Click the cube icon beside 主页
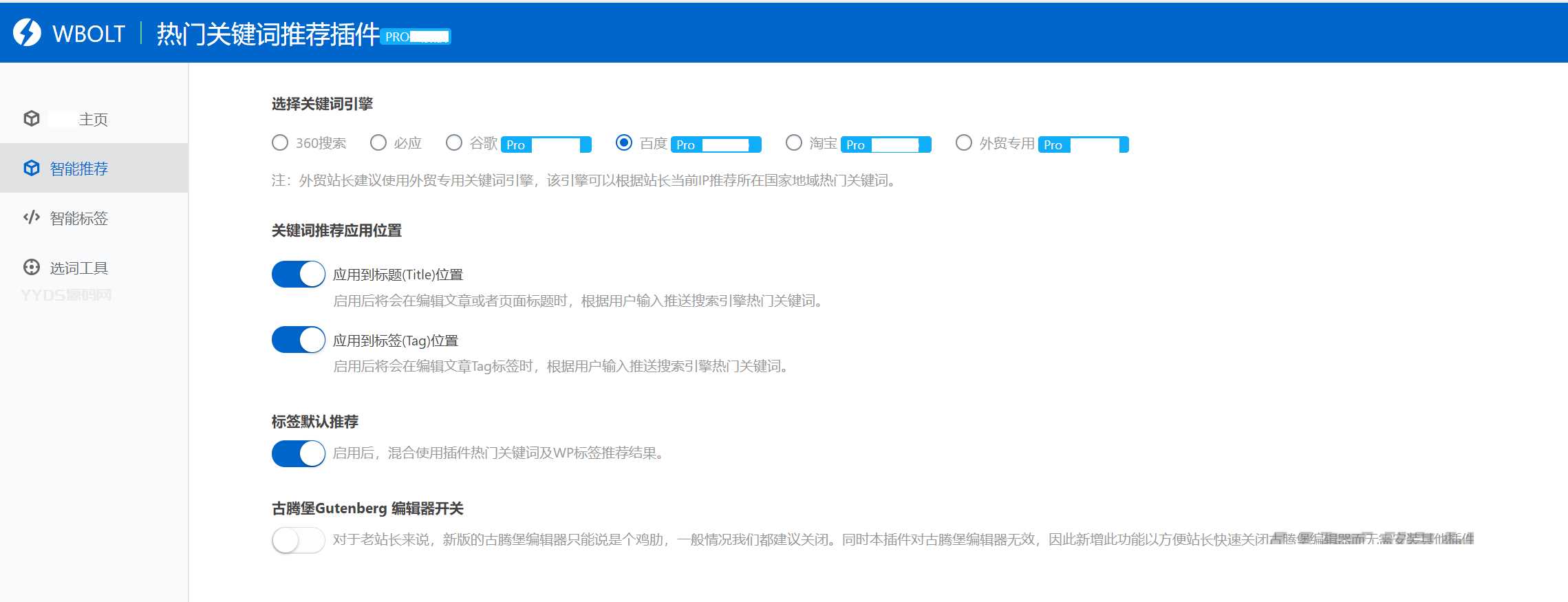Viewport: 1568px width, 602px height. point(32,118)
